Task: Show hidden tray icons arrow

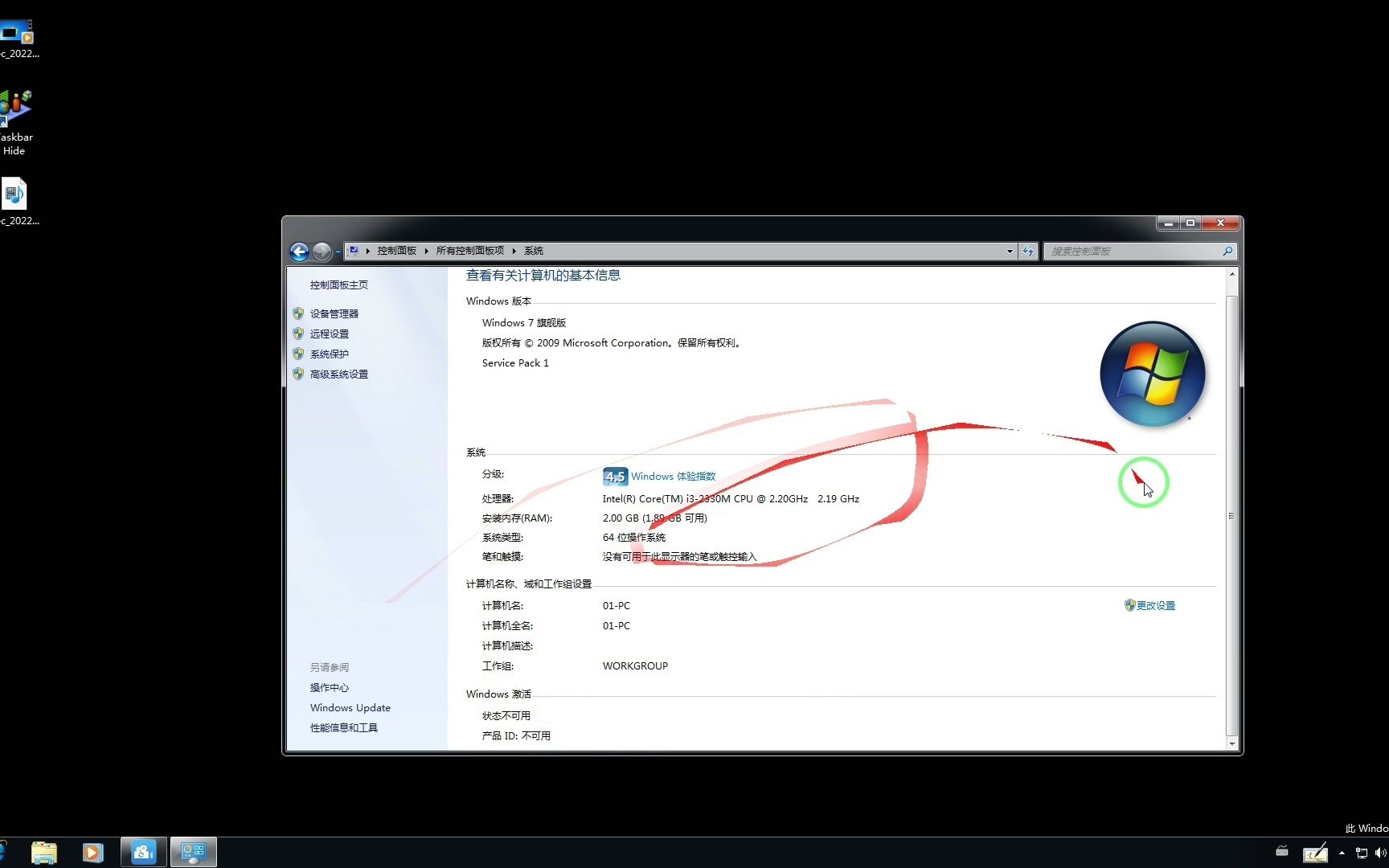Action: click(x=1342, y=853)
